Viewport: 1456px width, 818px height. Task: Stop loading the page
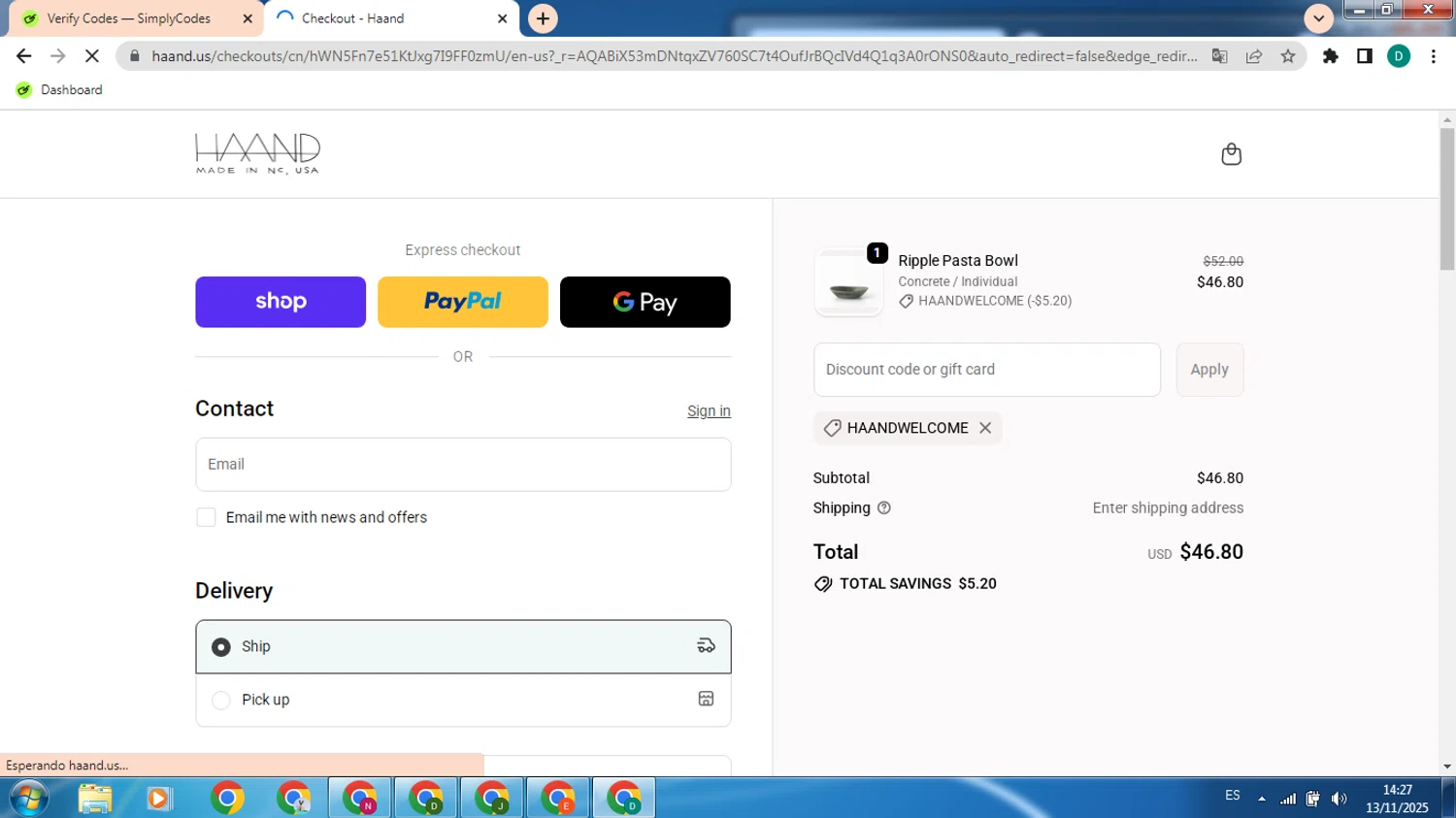point(92,56)
